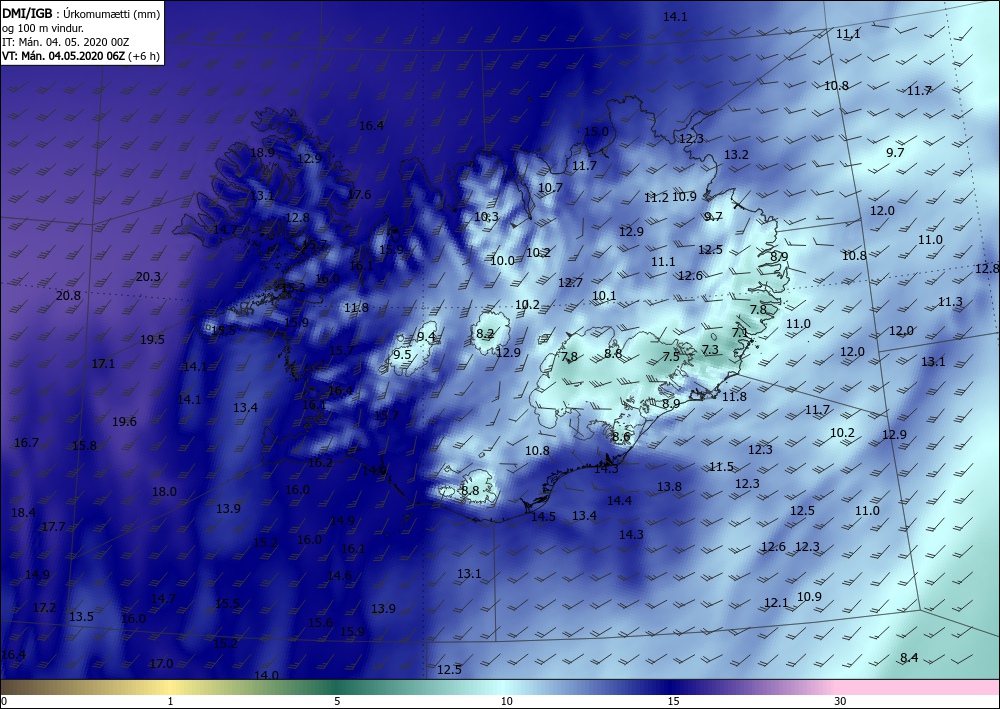Image resolution: width=1000 pixels, height=709 pixels.
Task: Click the map value 19.5
Action: click(x=152, y=340)
